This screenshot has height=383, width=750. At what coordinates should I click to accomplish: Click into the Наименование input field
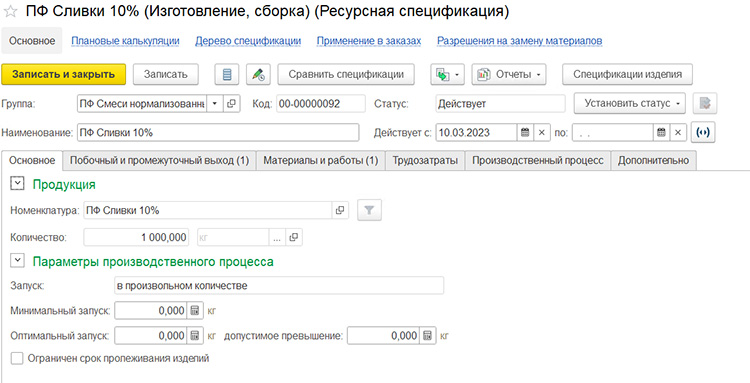[218, 133]
